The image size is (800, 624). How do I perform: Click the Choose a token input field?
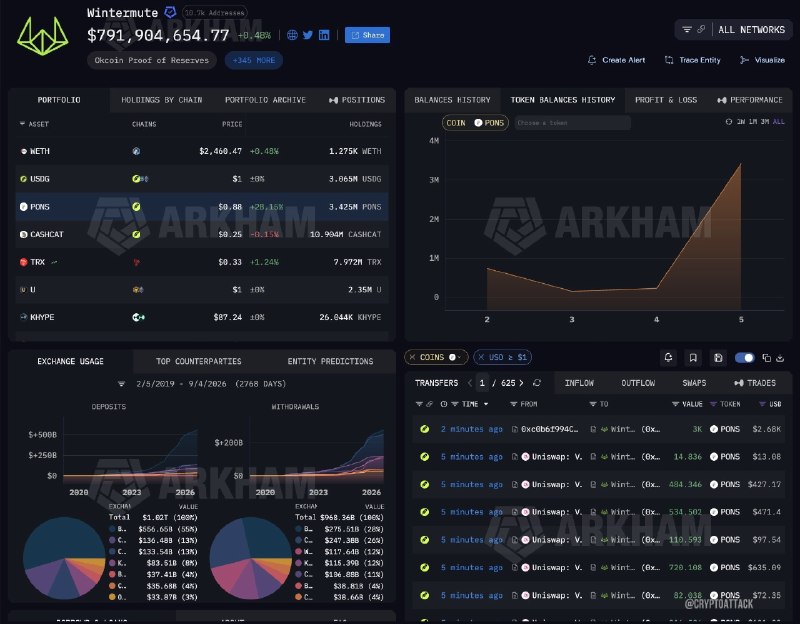point(572,123)
